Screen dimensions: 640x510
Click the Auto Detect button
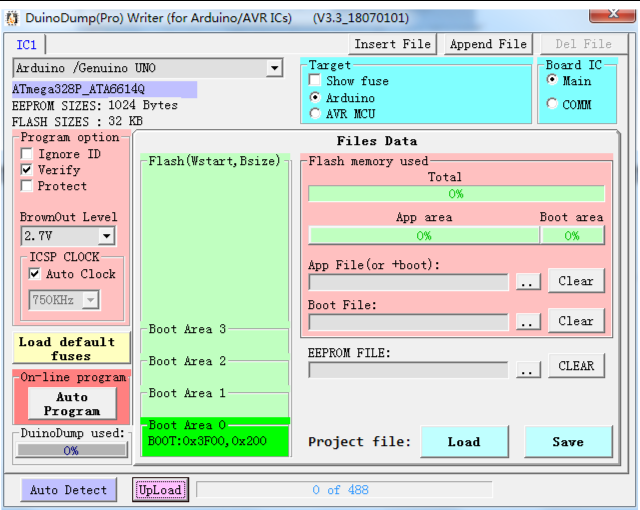69,490
